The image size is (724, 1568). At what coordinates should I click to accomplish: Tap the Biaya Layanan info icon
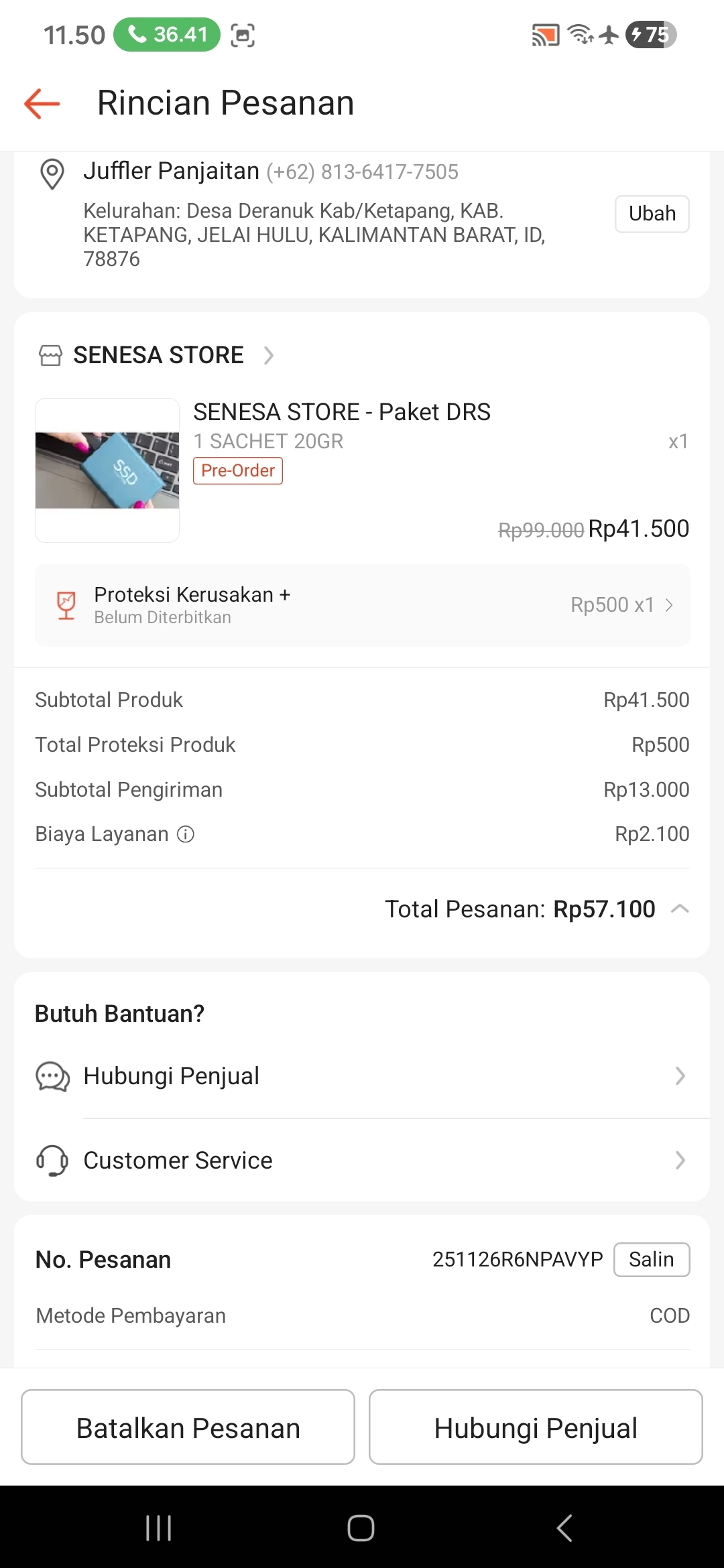(186, 834)
